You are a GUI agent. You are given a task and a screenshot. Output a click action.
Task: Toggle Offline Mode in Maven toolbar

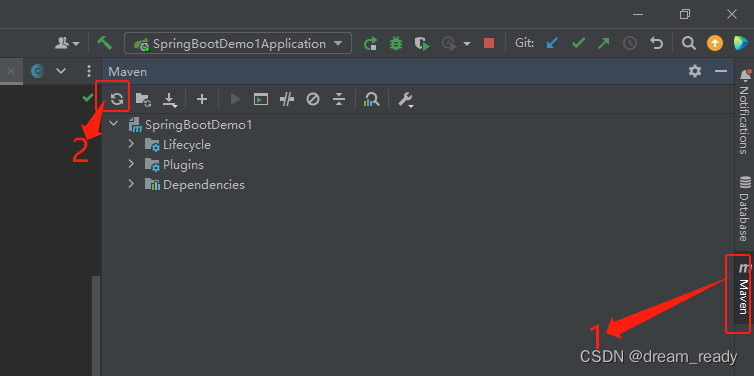(x=287, y=99)
